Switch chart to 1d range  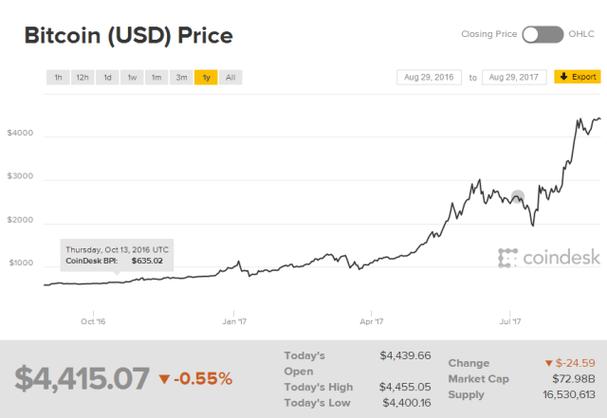point(107,76)
